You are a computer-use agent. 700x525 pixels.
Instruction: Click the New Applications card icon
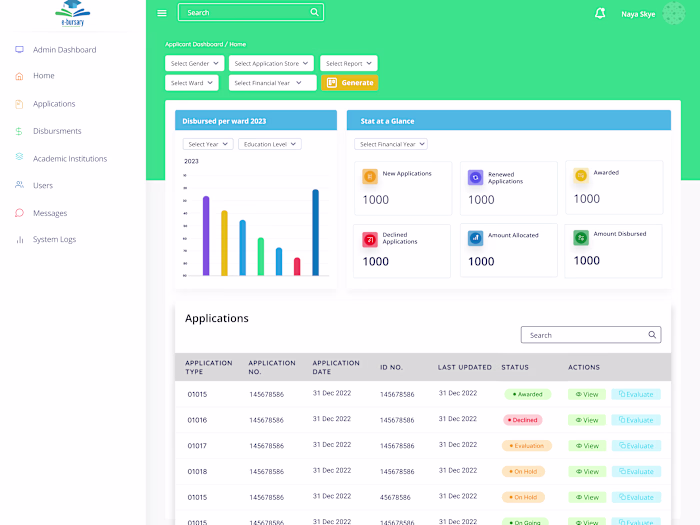370,177
